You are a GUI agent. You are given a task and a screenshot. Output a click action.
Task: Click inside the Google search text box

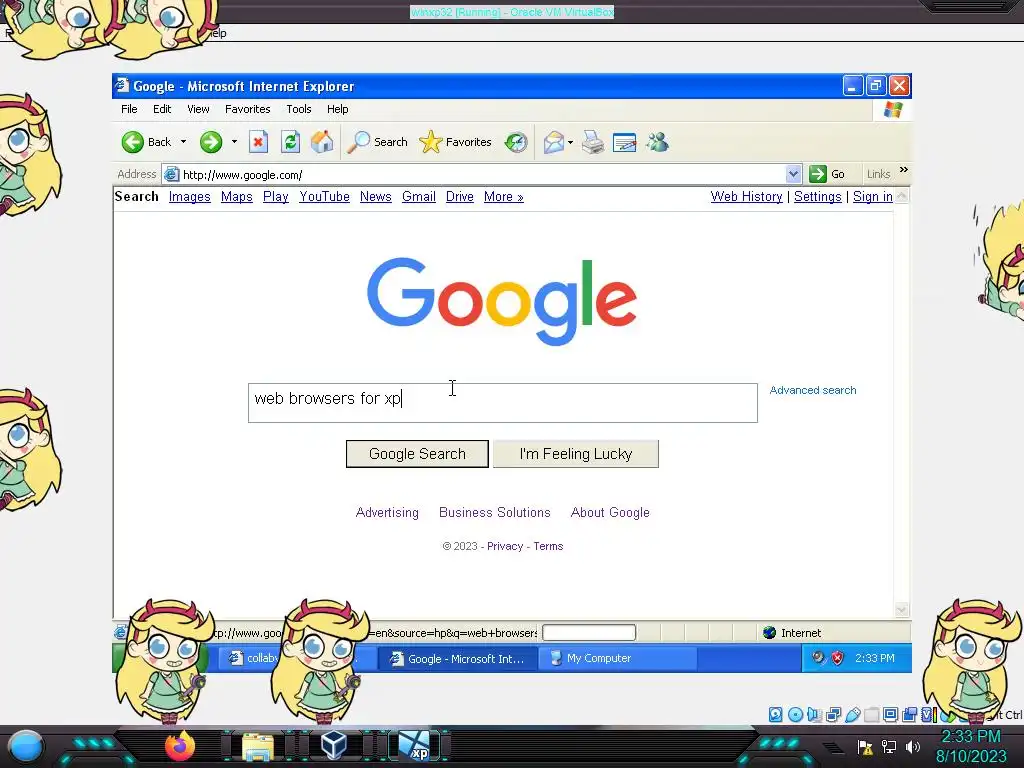503,402
